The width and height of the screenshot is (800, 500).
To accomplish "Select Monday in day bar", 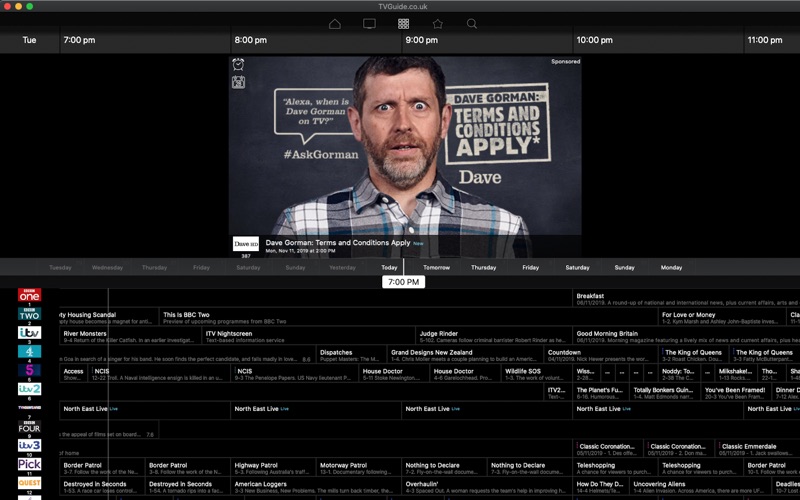I will [x=671, y=267].
